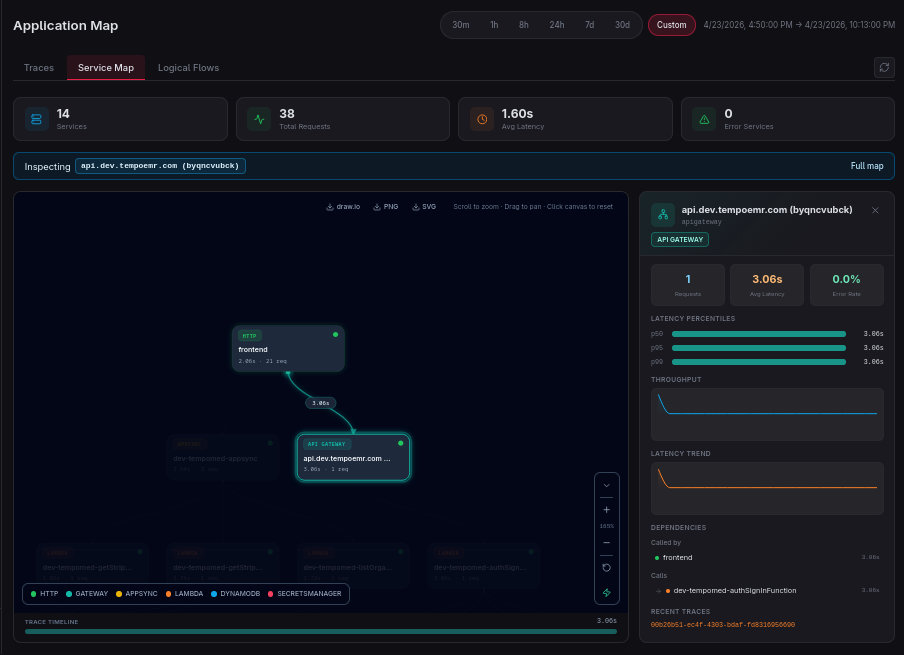Click the Requests stat card

[688, 285]
